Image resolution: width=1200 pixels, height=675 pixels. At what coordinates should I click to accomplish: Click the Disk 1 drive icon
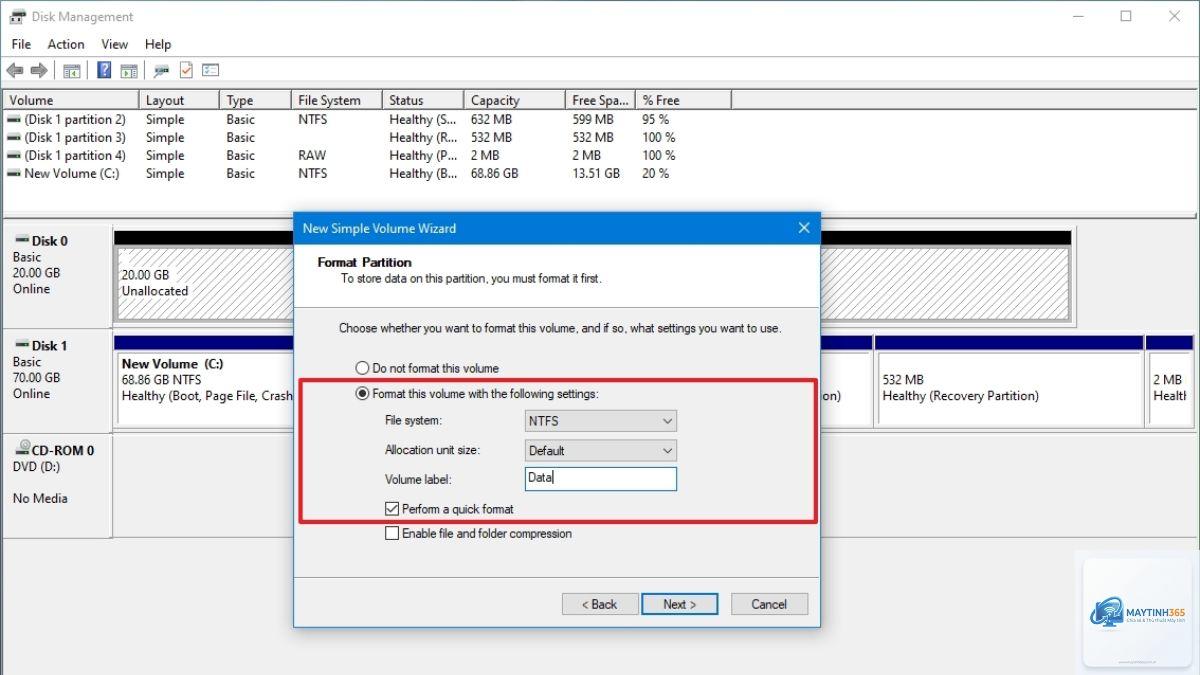click(x=21, y=346)
